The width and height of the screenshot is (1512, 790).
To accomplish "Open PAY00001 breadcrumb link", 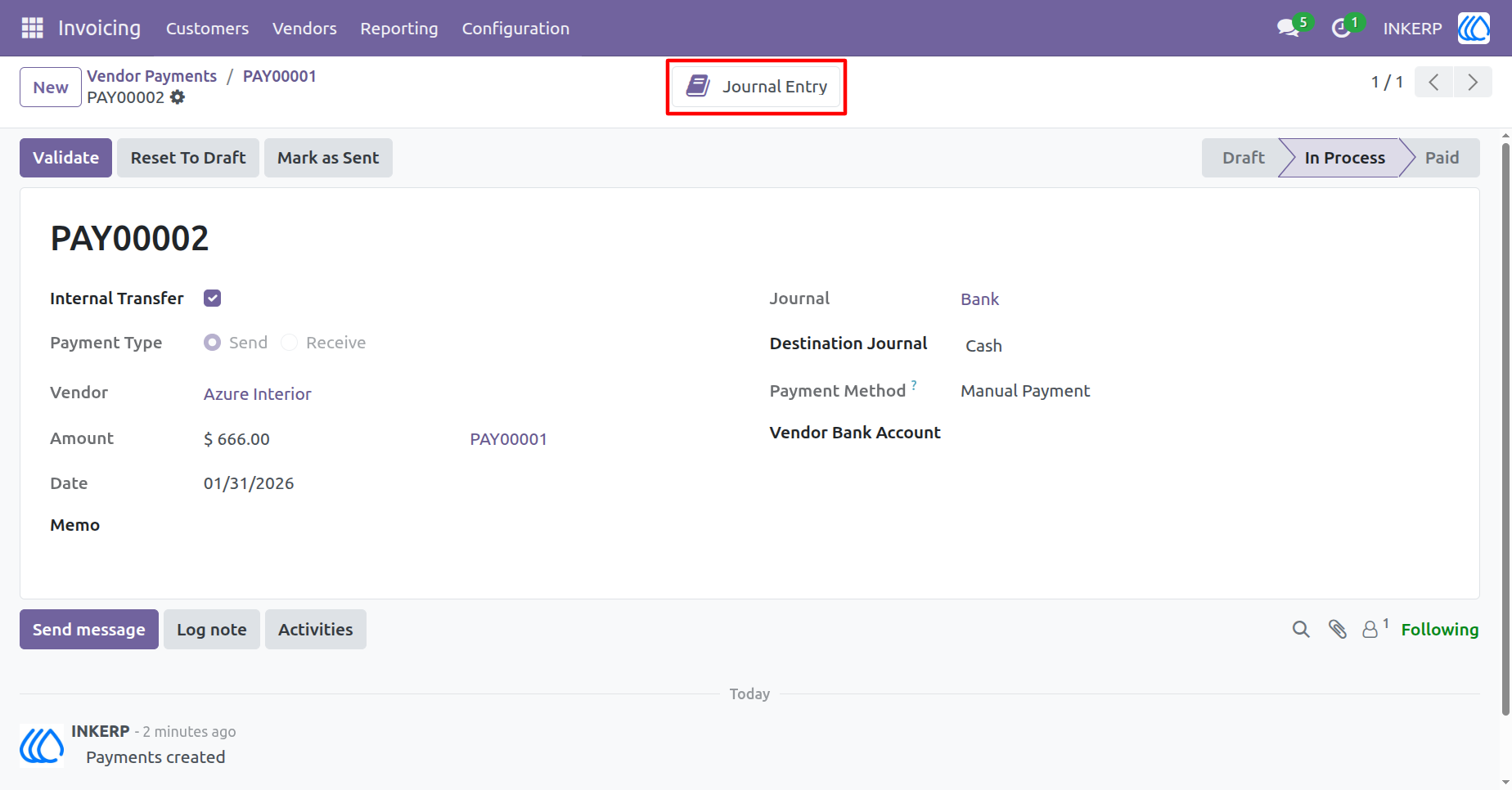I will 279,76.
